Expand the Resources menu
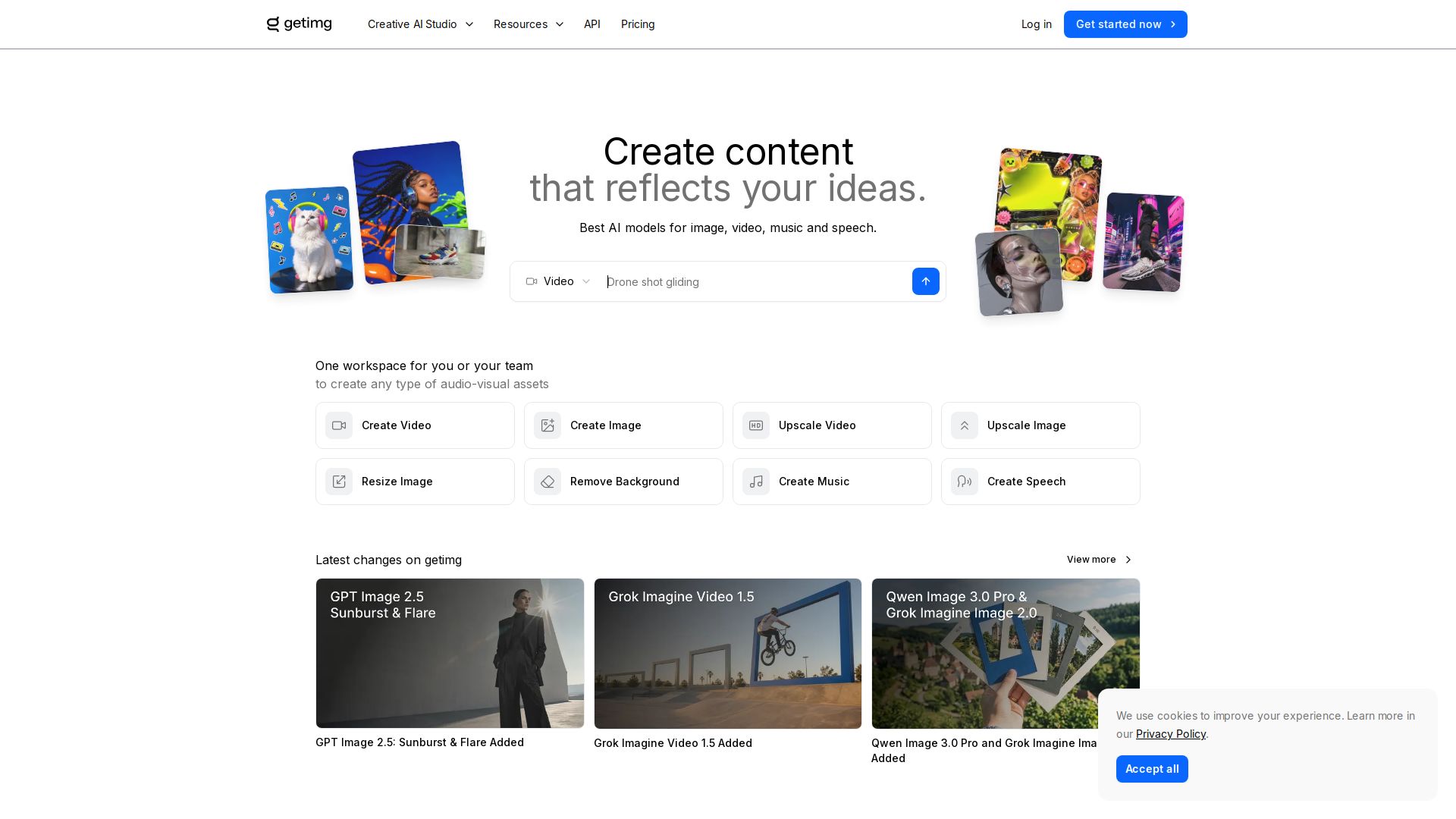The height and width of the screenshot is (819, 1456). click(x=529, y=24)
